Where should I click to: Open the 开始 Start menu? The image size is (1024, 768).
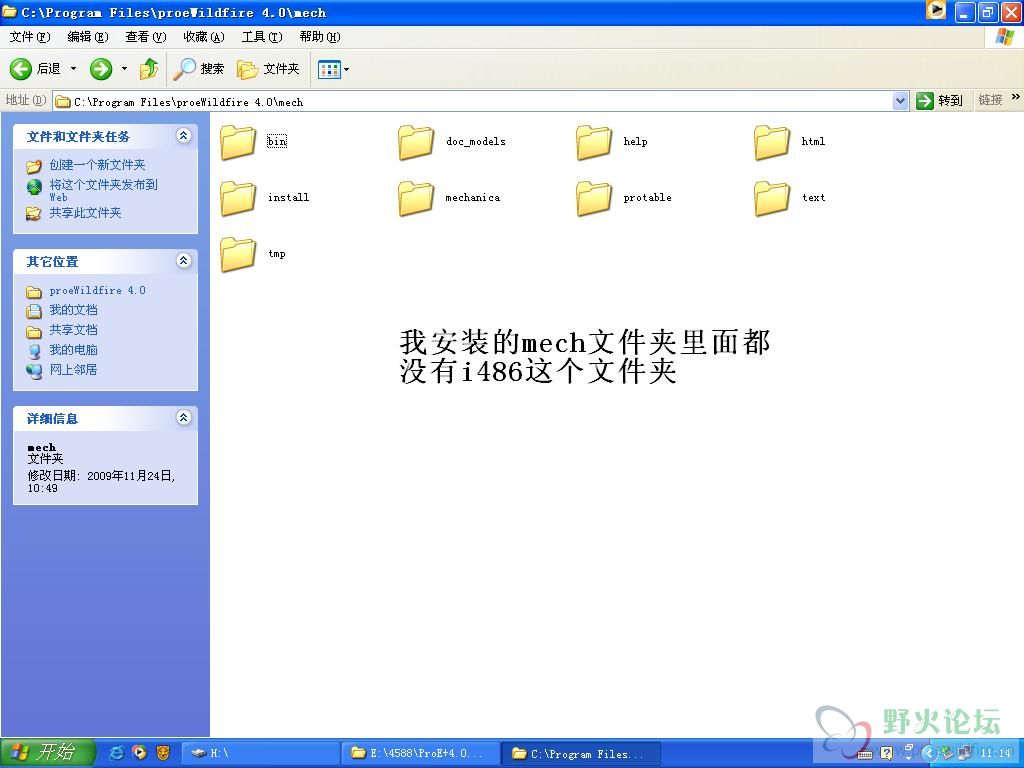pos(47,753)
